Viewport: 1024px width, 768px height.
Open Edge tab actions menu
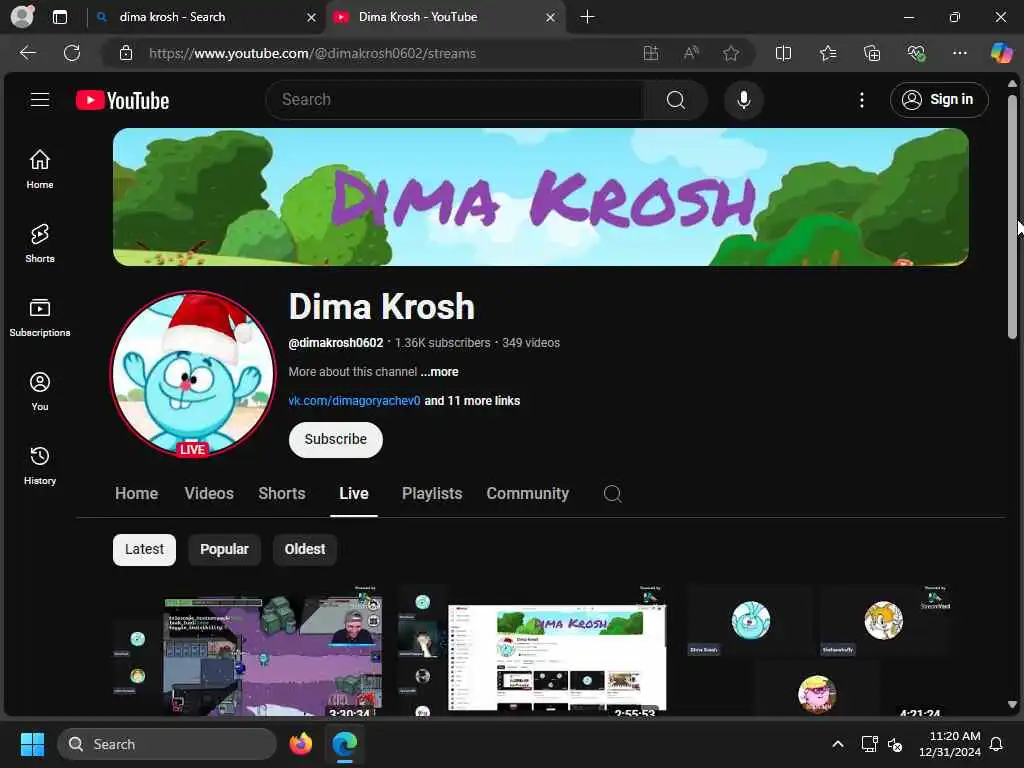(x=59, y=17)
